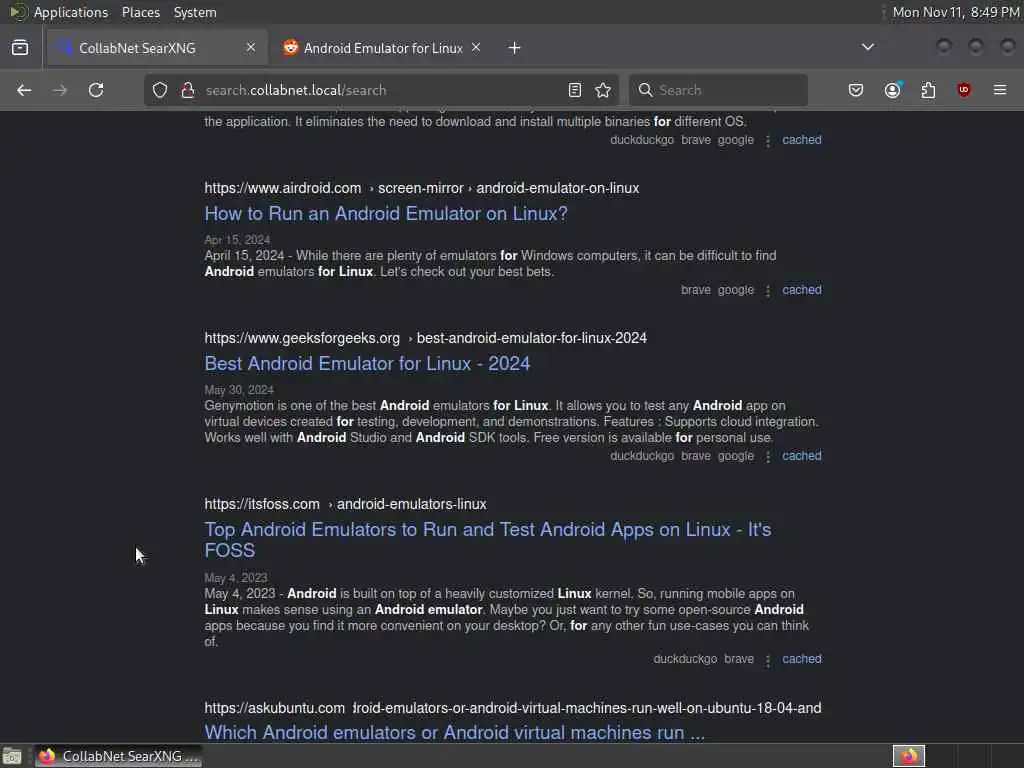Open a new tab with plus button
1024x768 pixels.
tap(515, 48)
